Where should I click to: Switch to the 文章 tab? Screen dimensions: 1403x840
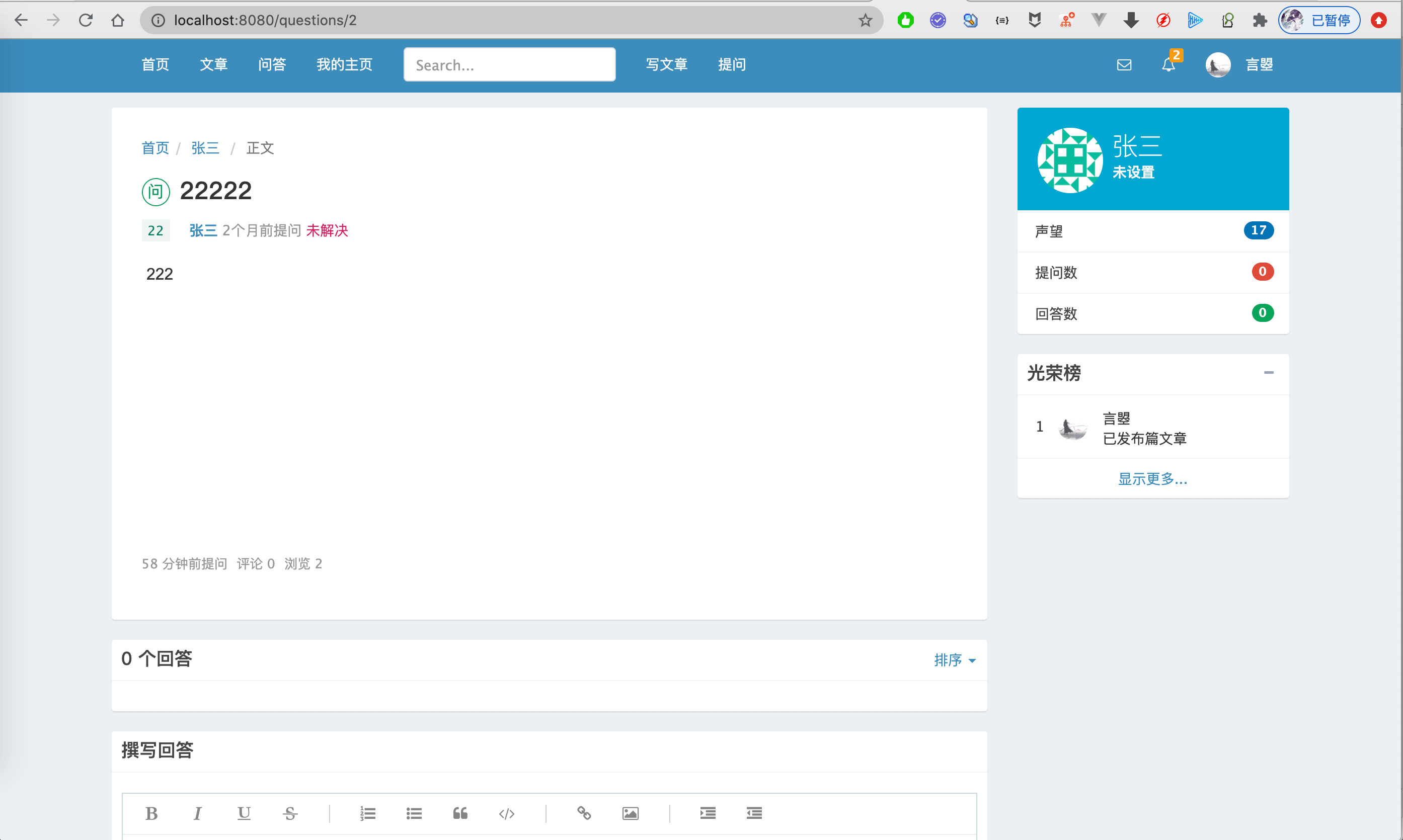[x=213, y=64]
